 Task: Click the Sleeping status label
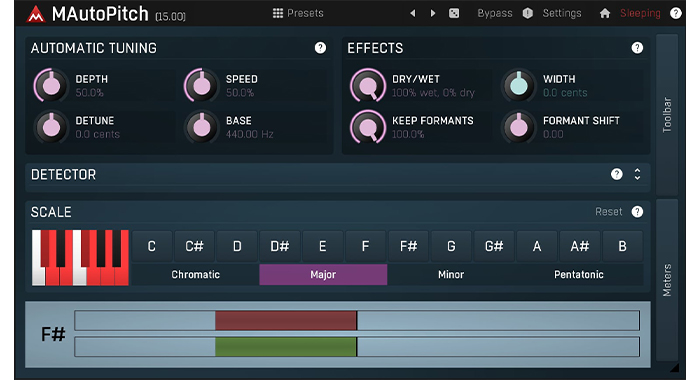pos(640,13)
